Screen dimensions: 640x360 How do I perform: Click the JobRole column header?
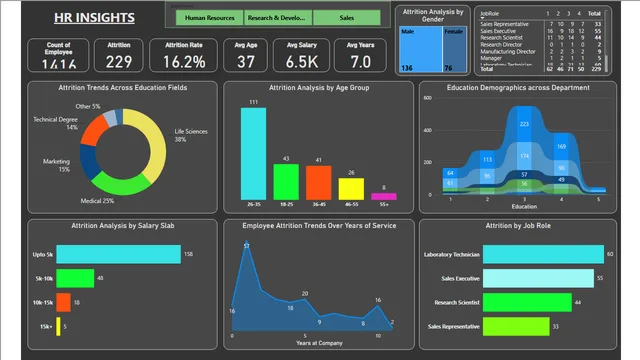[x=489, y=13]
